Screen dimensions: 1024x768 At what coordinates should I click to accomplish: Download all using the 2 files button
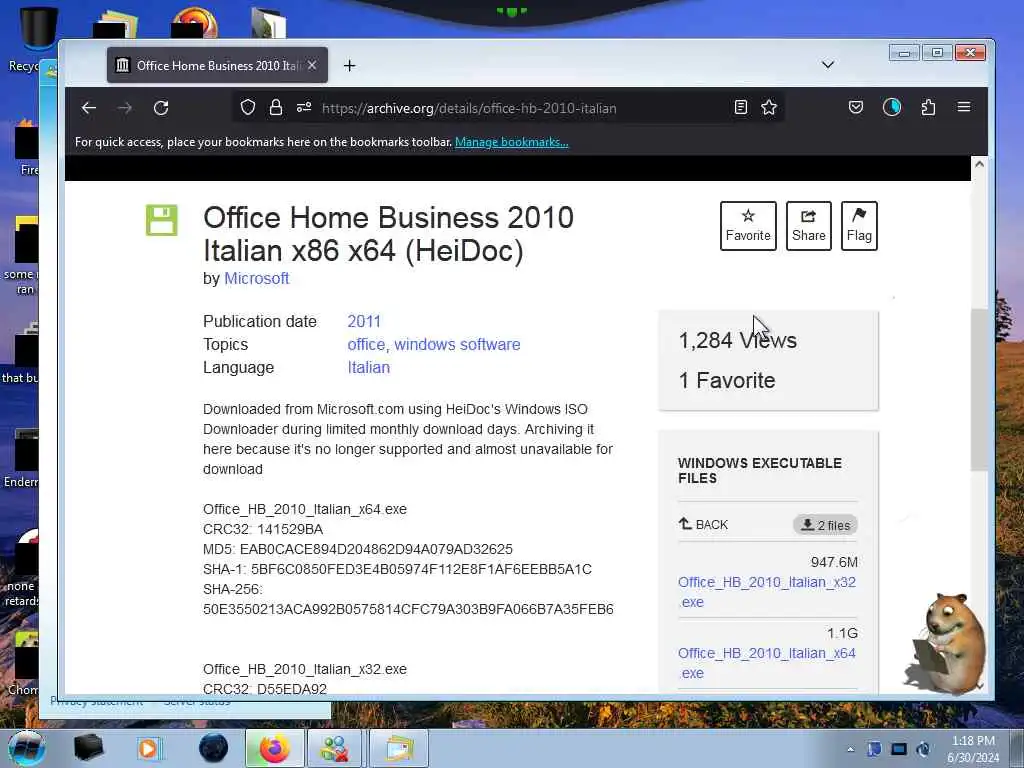tap(825, 525)
